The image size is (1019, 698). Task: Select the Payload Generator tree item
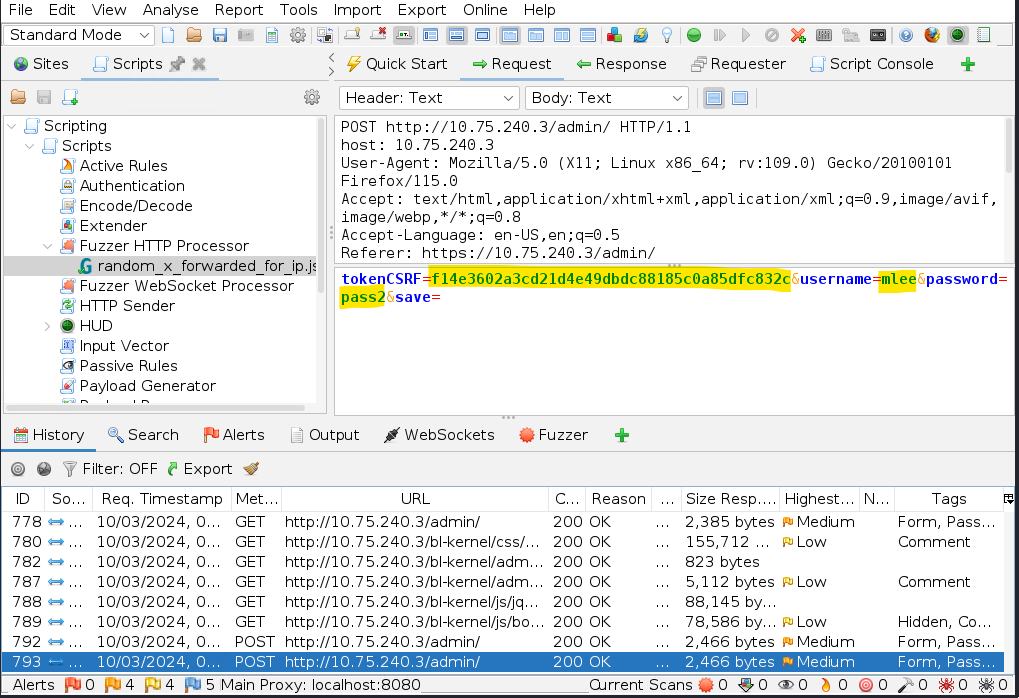click(147, 386)
